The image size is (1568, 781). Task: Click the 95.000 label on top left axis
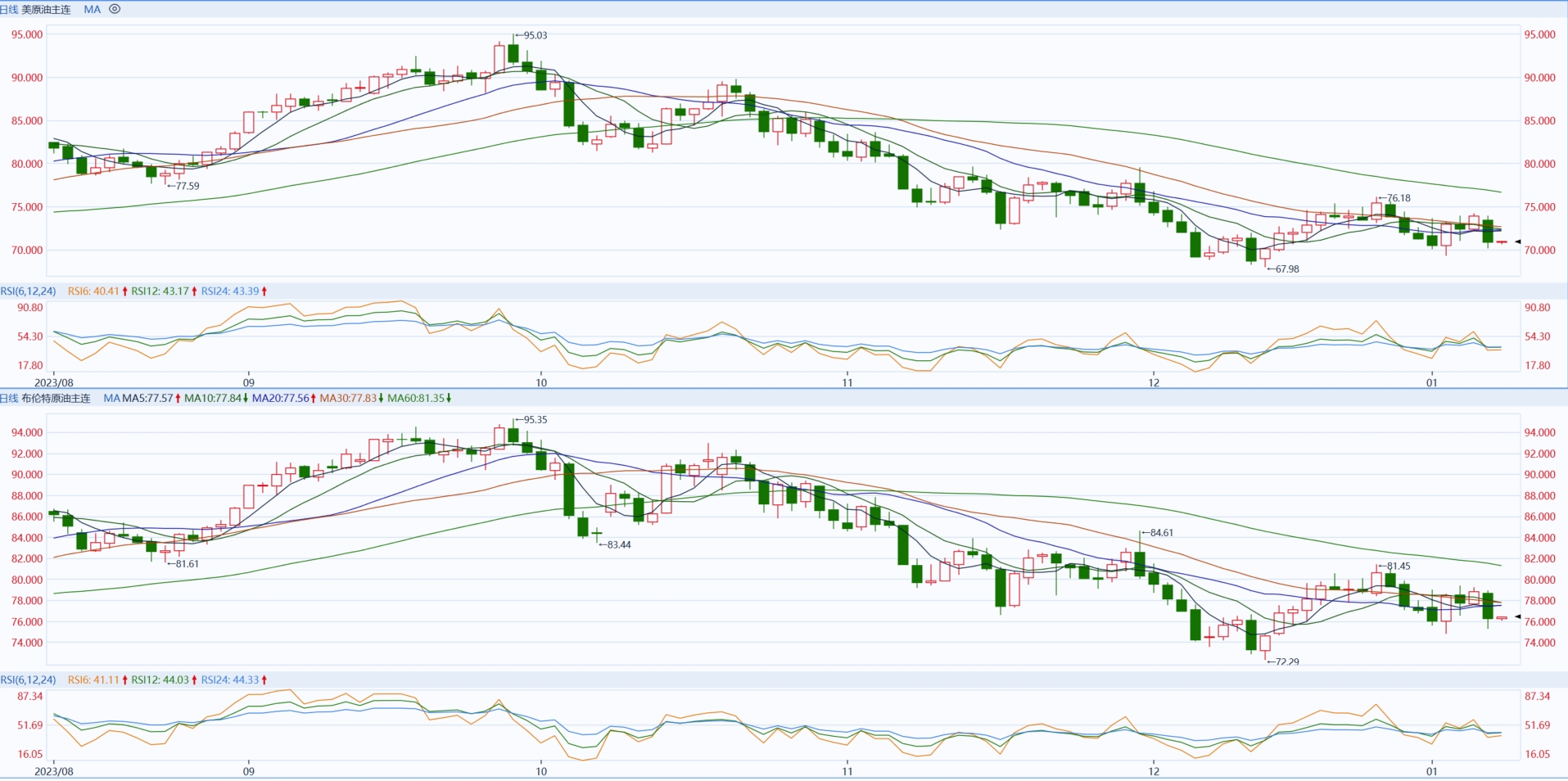point(27,35)
